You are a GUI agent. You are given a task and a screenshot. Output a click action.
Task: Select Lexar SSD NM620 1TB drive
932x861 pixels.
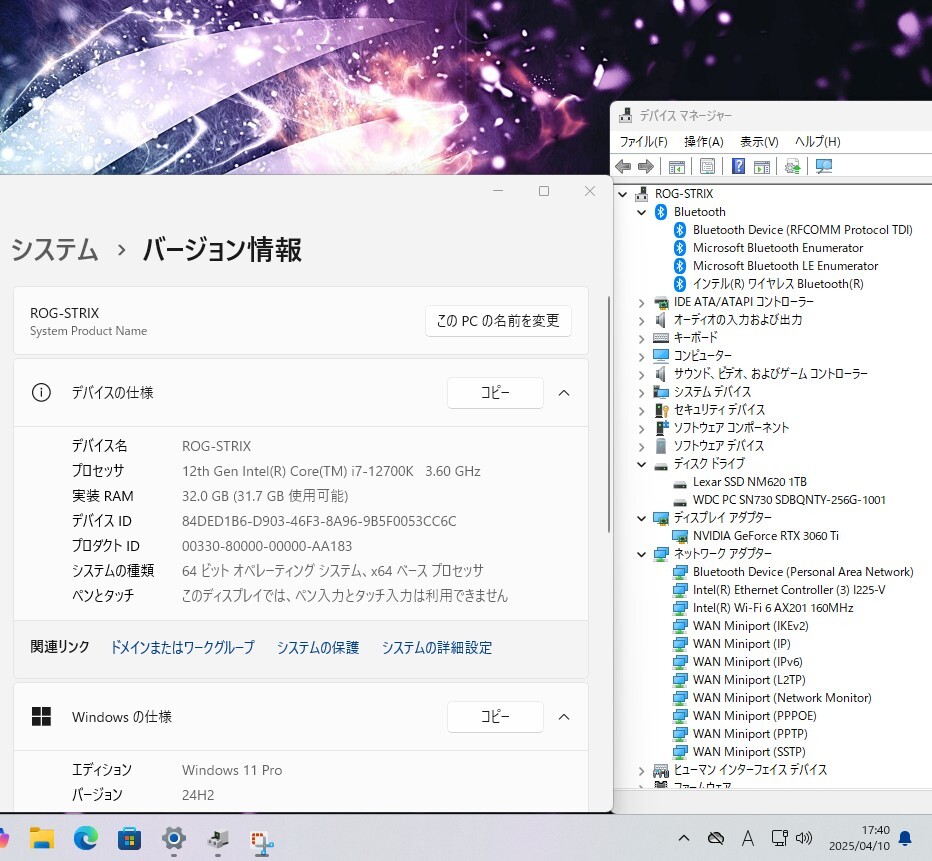(x=750, y=482)
